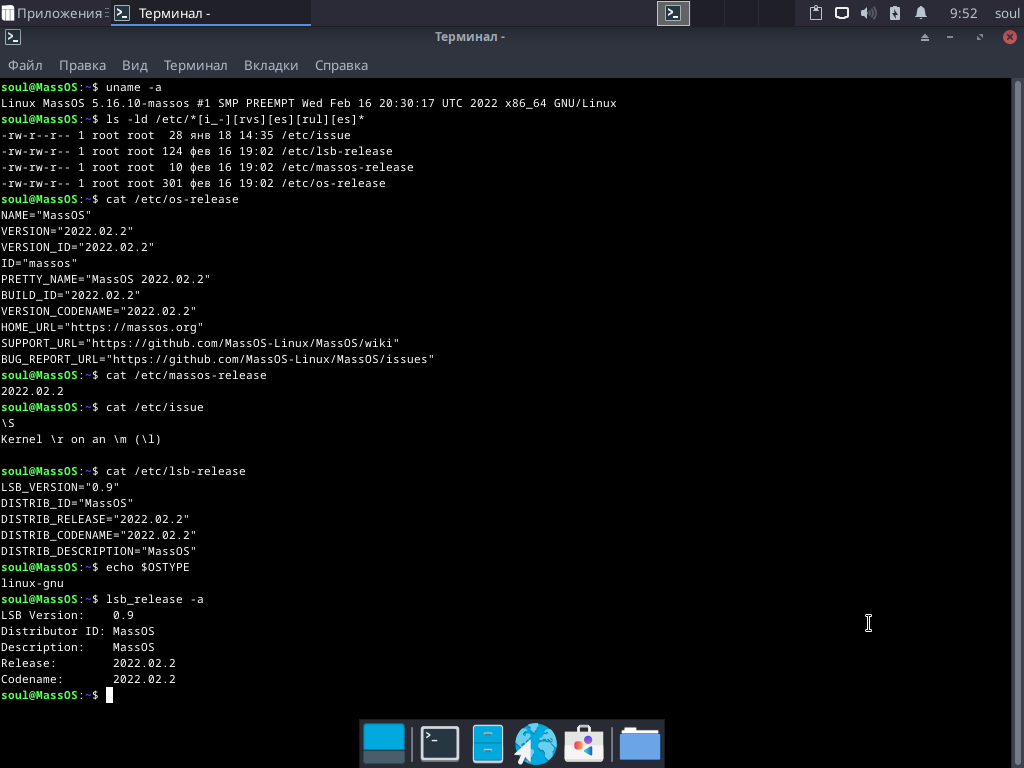This screenshot has width=1024, height=768.
Task: Click Show Desktop icon in the dock
Action: [x=383, y=743]
